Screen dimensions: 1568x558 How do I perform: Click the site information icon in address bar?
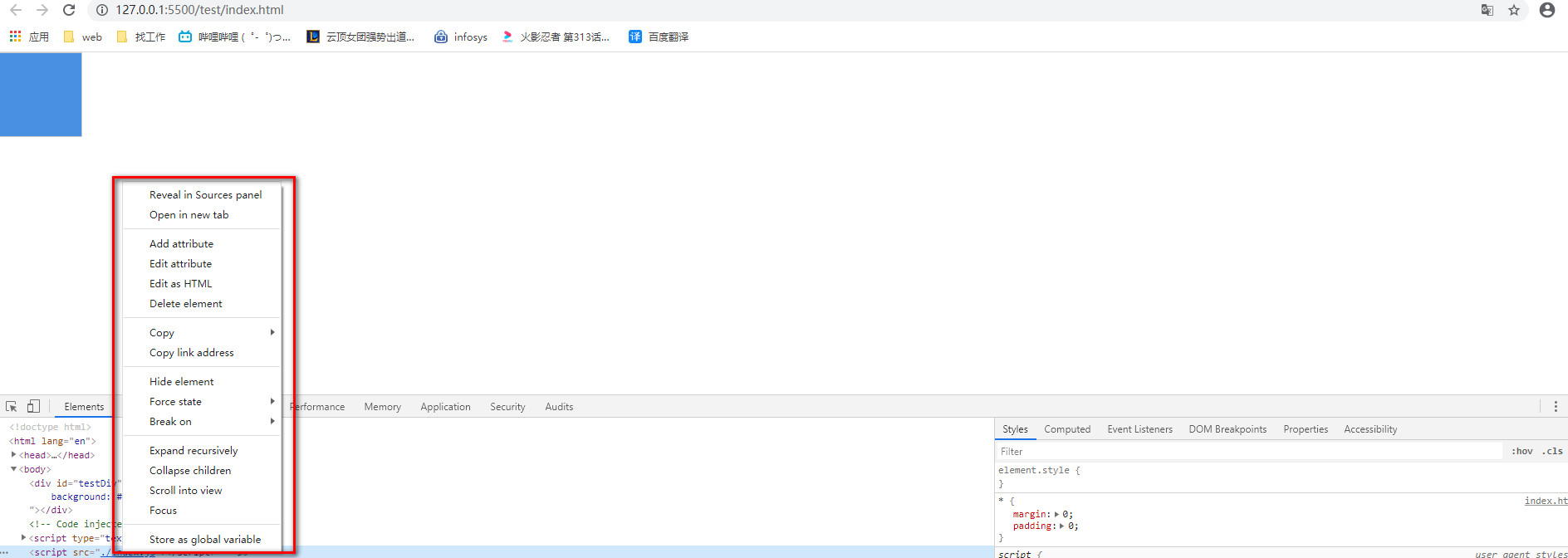pos(102,10)
